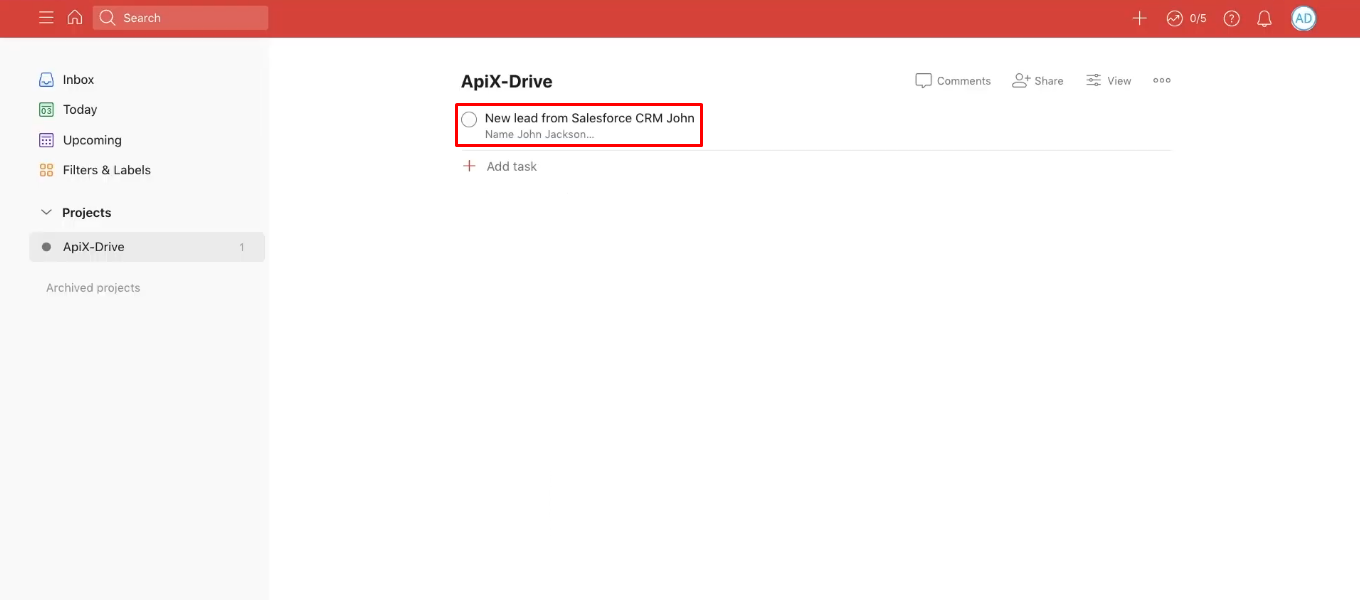Open Archived projects
Image resolution: width=1360 pixels, height=600 pixels.
pos(92,287)
